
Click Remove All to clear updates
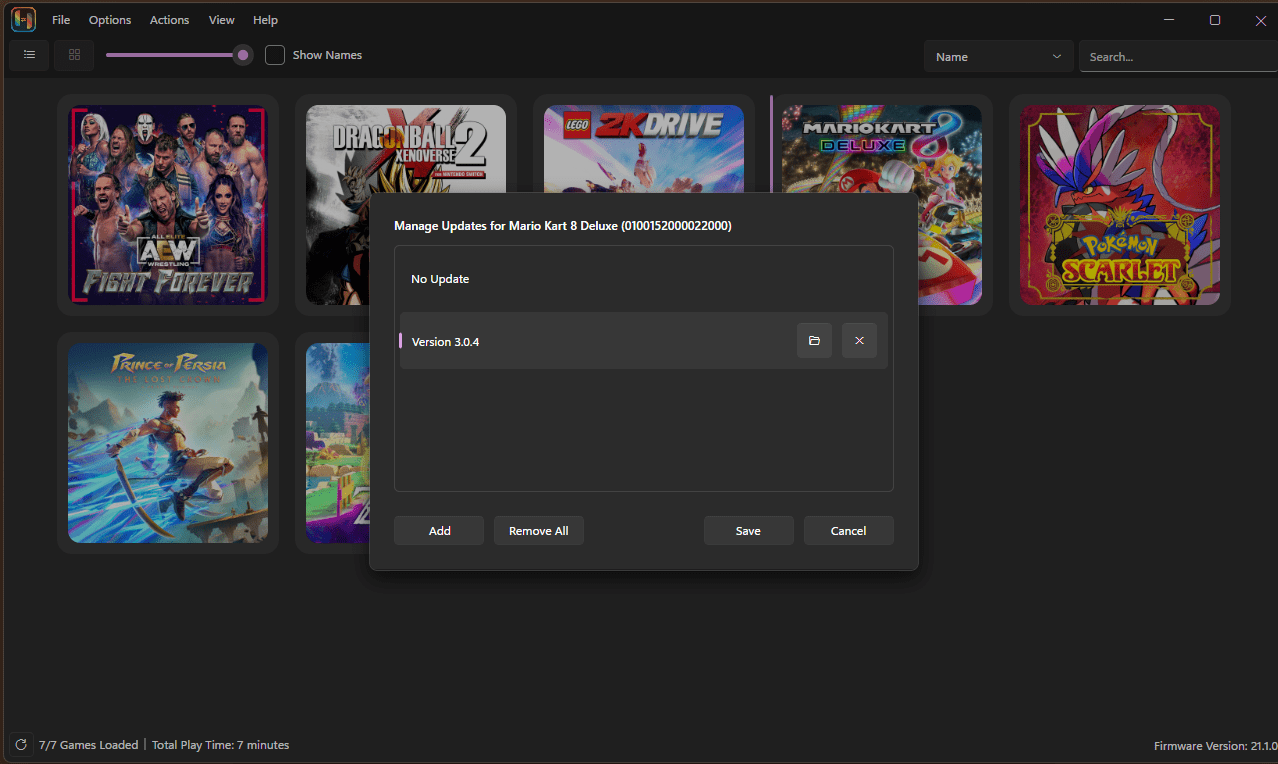tap(538, 530)
